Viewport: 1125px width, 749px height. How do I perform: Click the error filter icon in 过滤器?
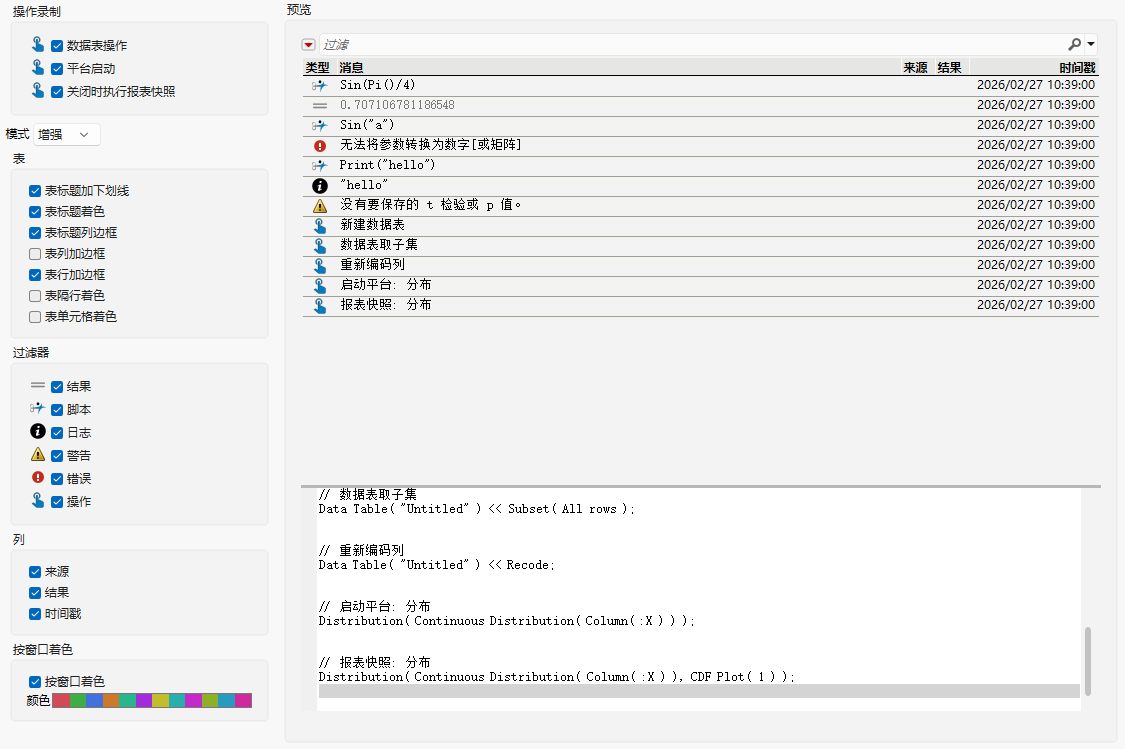[38, 477]
